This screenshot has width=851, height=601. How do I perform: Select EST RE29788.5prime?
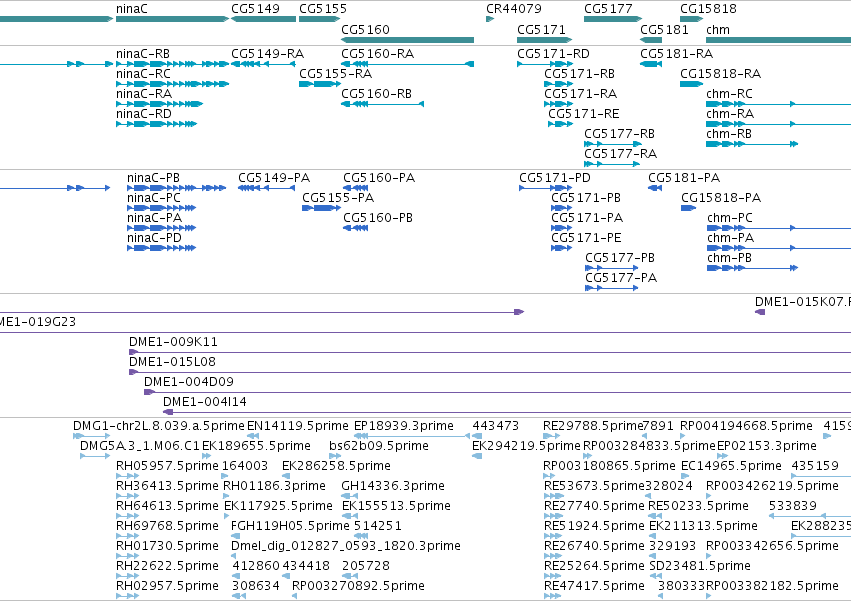[593, 426]
